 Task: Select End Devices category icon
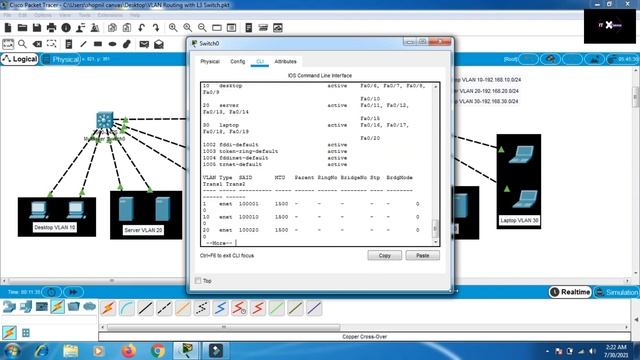click(x=25, y=307)
